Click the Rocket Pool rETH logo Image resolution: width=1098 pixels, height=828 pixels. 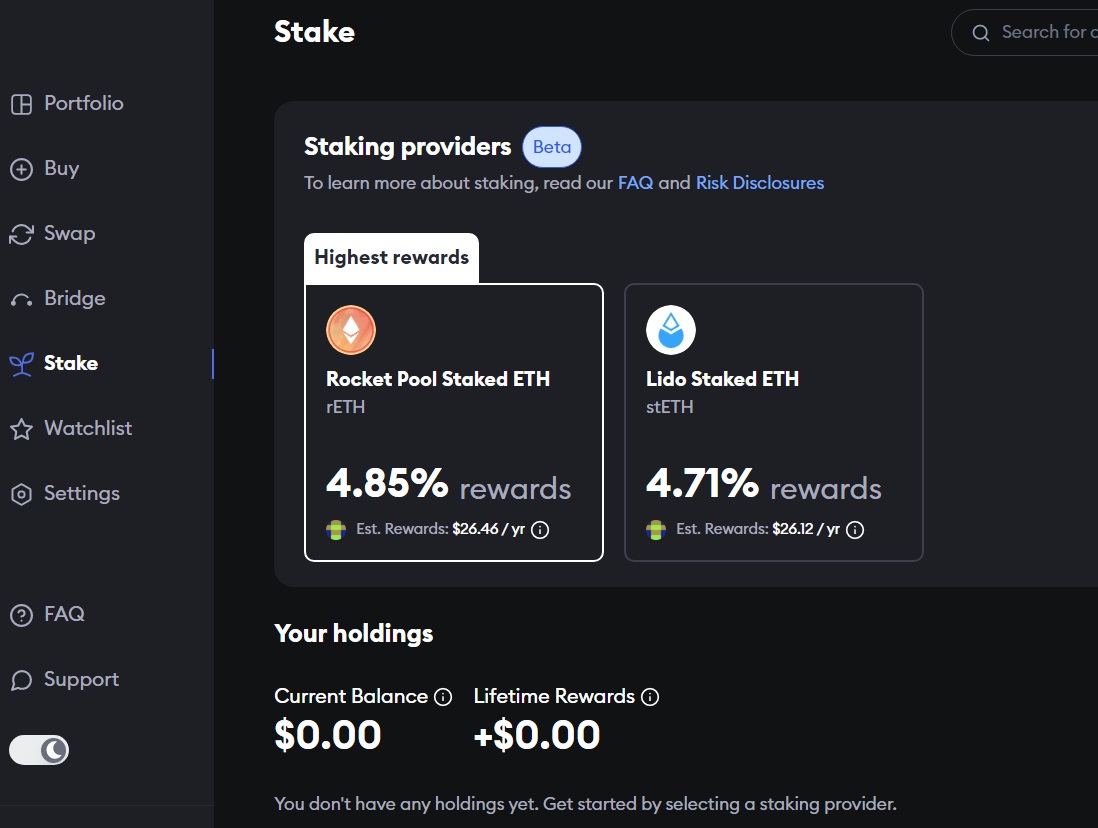point(351,330)
